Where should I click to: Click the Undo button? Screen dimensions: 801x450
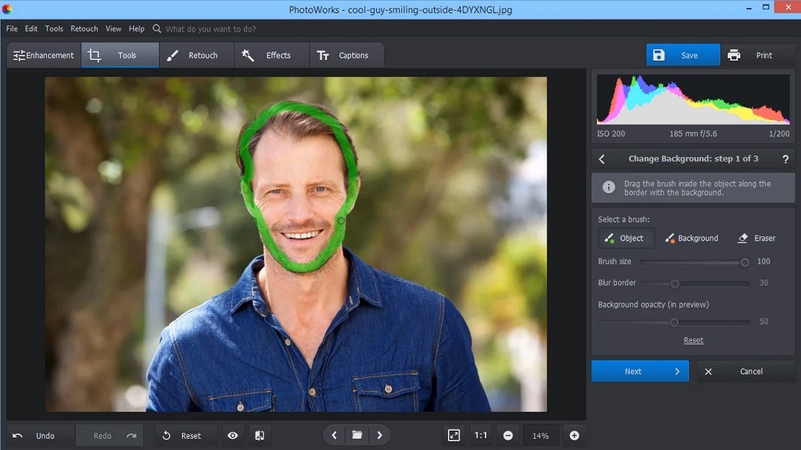click(x=40, y=436)
